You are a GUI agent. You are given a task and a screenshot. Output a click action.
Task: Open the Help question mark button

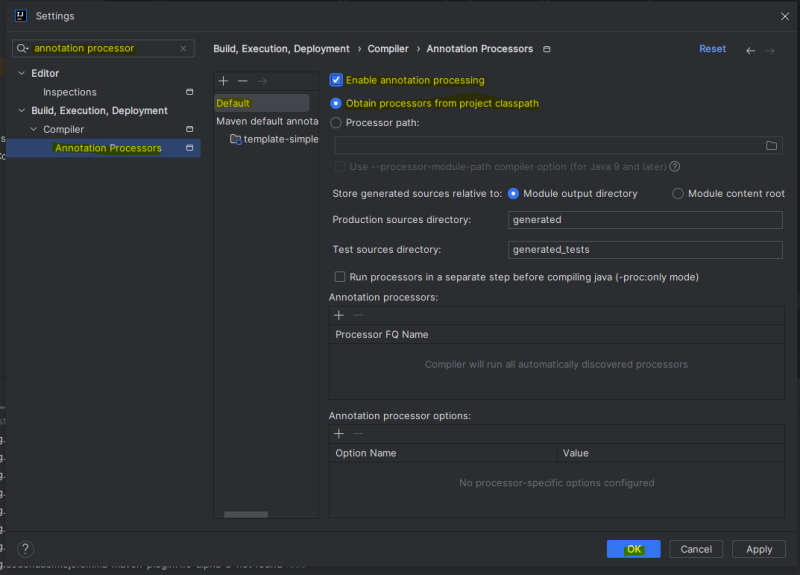click(x=26, y=549)
